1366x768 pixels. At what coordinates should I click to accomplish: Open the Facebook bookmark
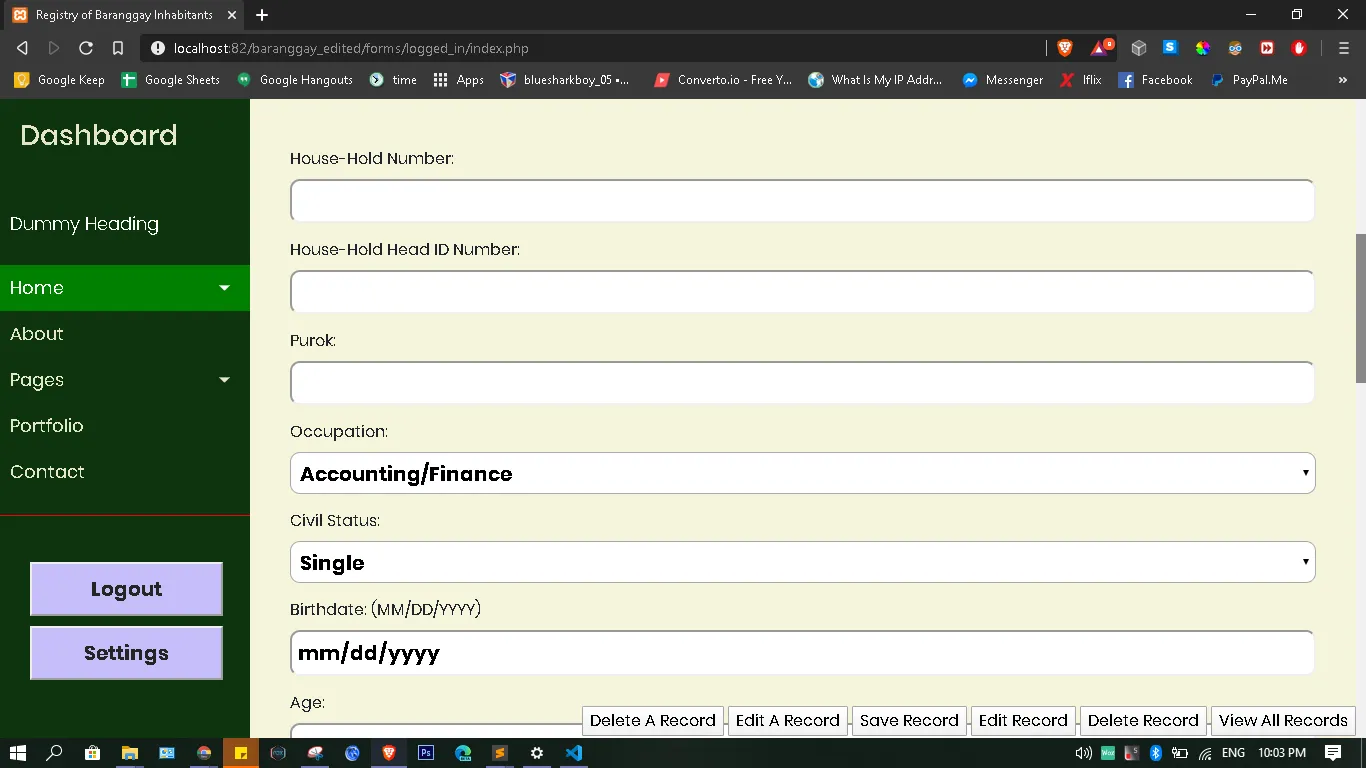click(x=1156, y=80)
